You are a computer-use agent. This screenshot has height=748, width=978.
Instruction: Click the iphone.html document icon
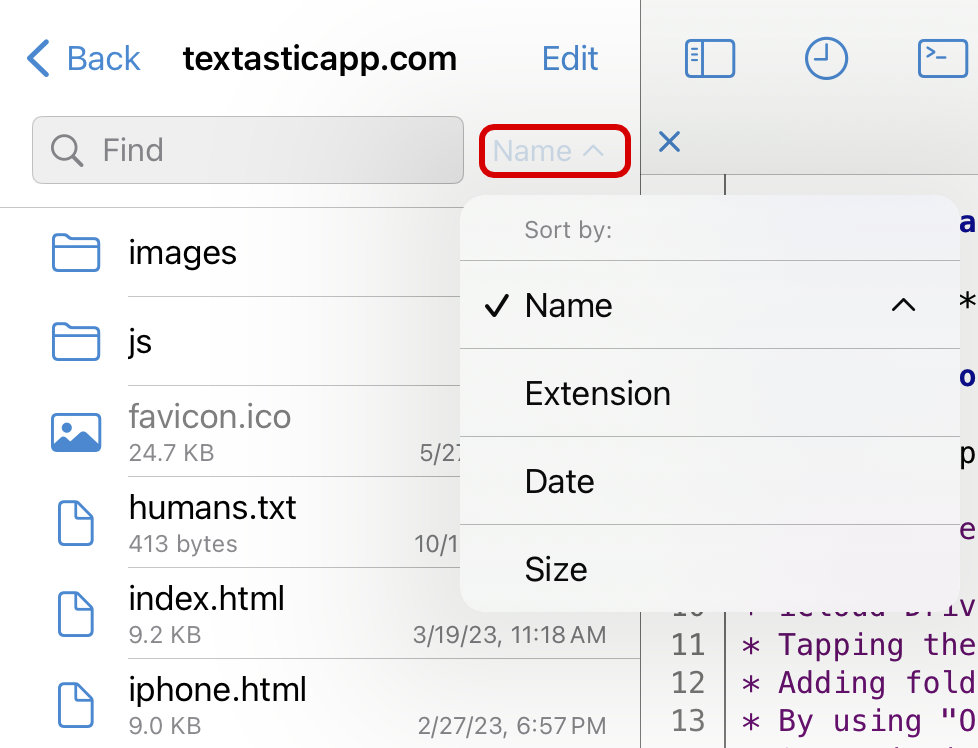coord(75,705)
